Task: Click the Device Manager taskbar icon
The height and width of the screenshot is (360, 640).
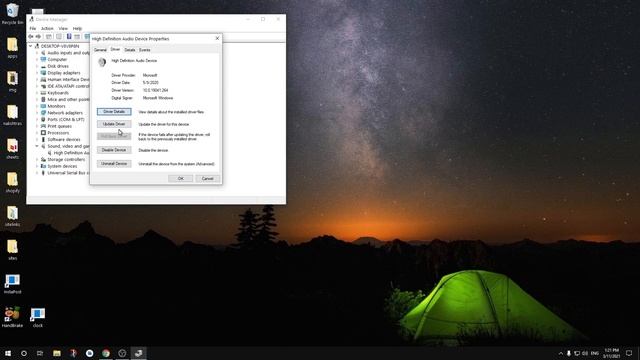Action: click(x=138, y=353)
